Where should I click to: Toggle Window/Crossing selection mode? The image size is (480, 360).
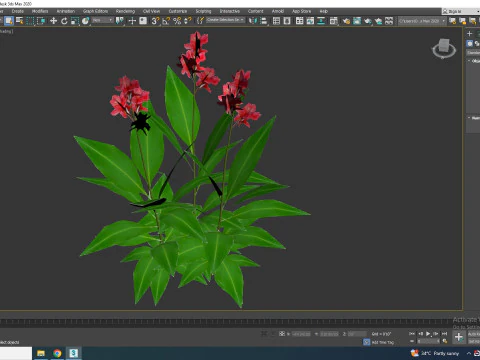pyautogui.click(x=41, y=21)
